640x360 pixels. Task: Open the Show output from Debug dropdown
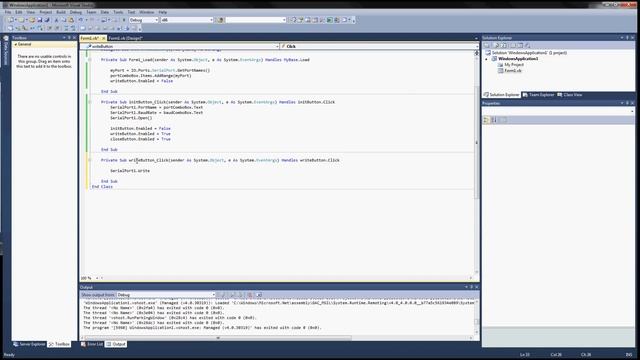tap(166, 295)
